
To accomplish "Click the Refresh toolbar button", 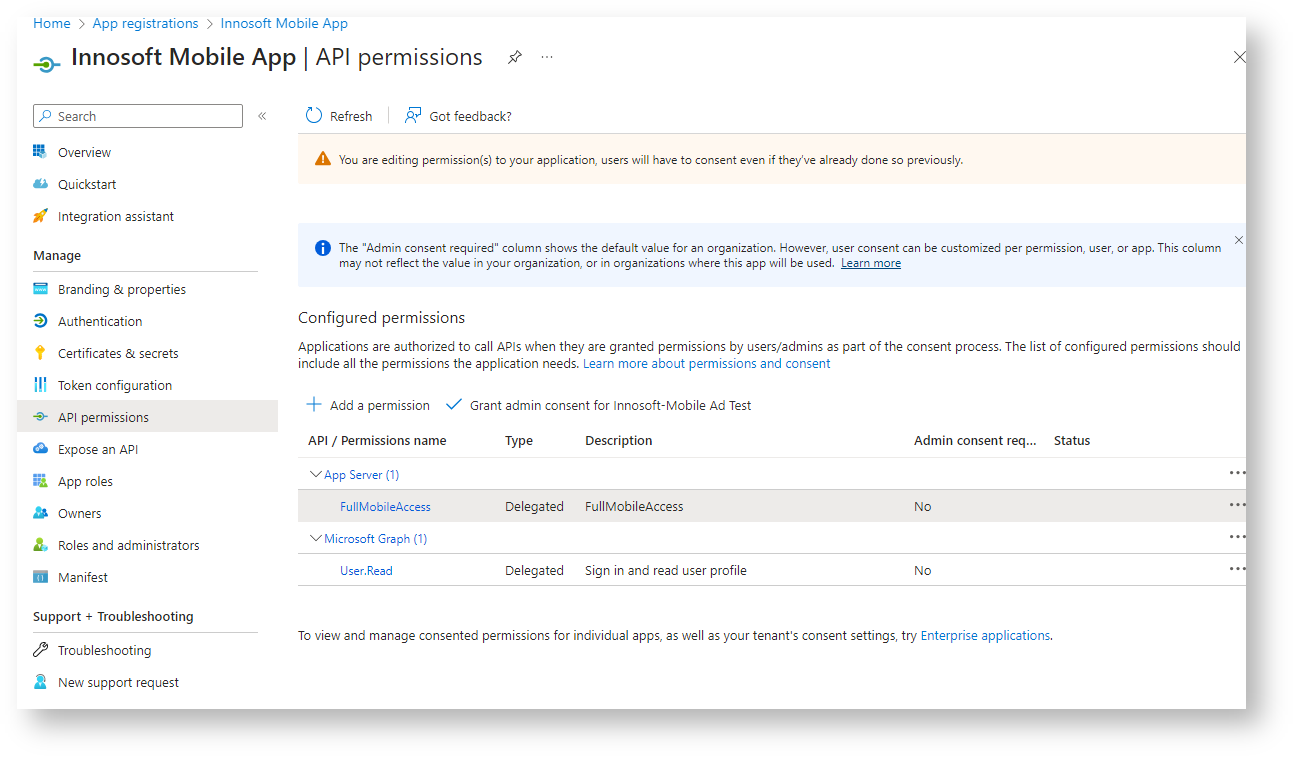I will [x=339, y=116].
